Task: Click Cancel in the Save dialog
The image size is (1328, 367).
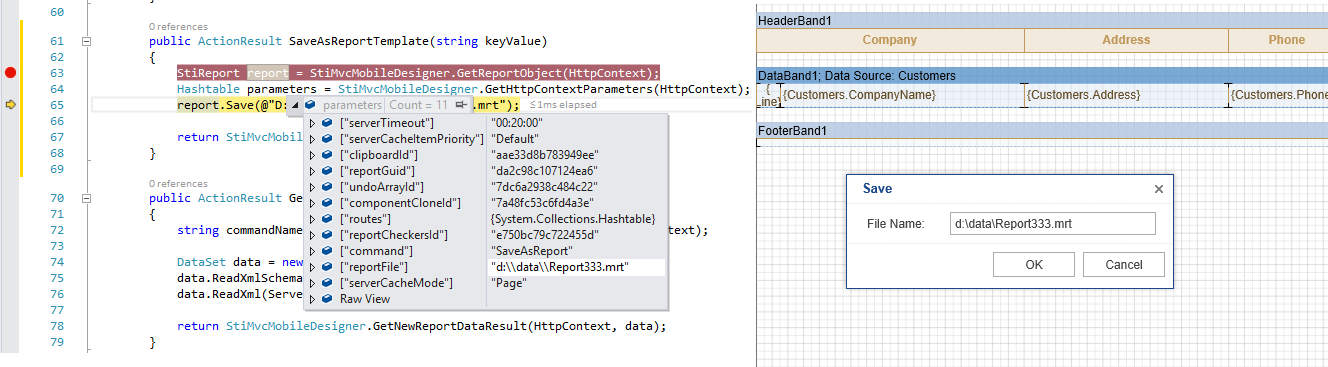Action: (x=1124, y=264)
